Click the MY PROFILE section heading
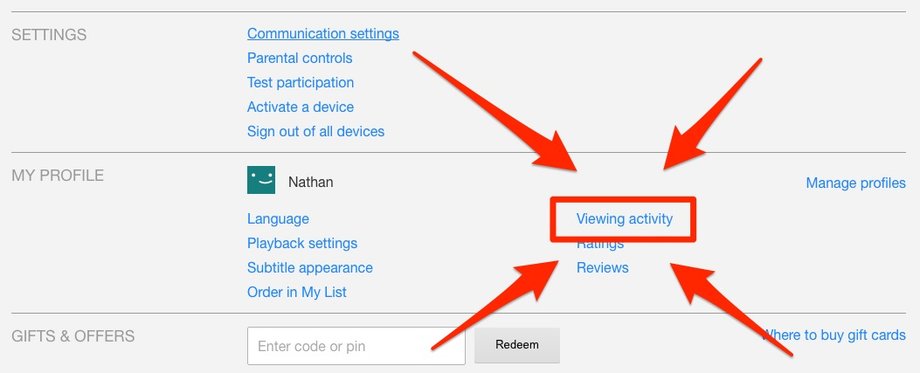920x373 pixels. [58, 175]
